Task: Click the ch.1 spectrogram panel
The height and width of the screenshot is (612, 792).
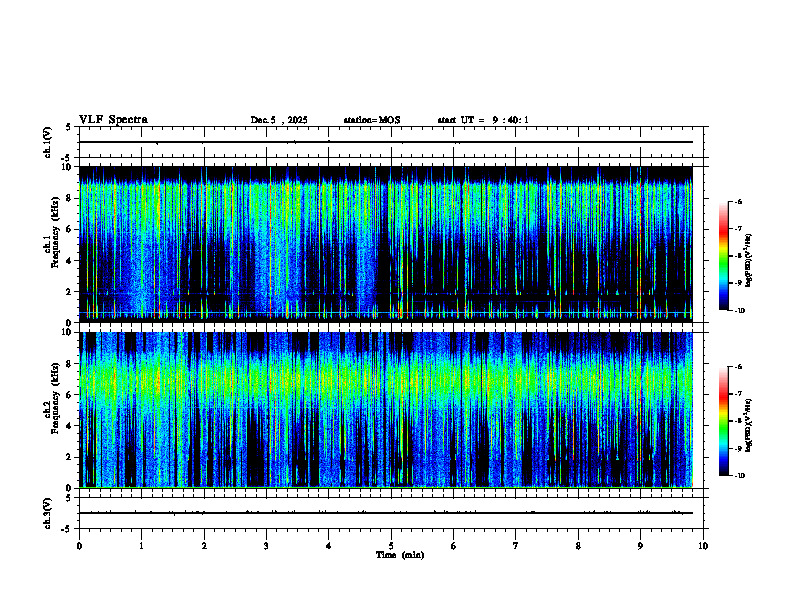Action: tap(385, 244)
